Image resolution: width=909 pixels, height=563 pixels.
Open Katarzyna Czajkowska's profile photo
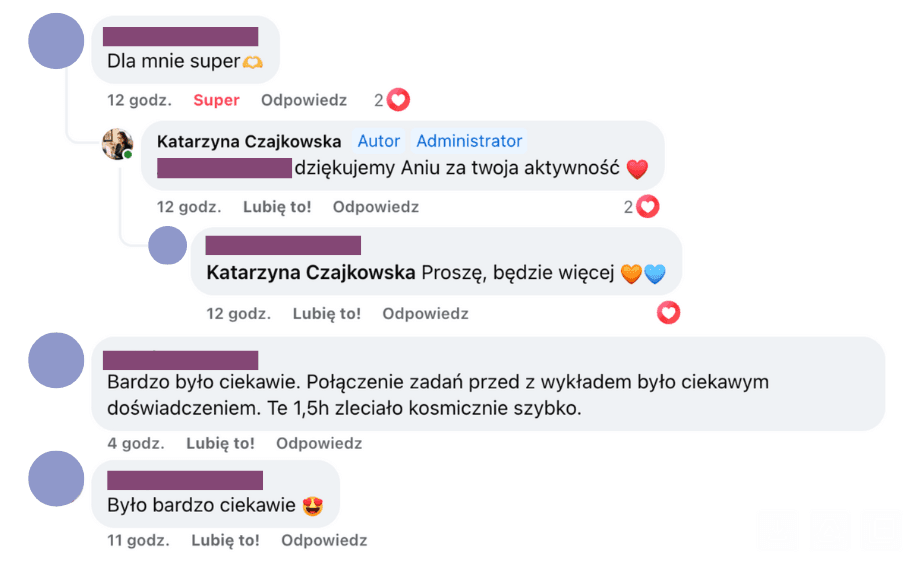118,144
